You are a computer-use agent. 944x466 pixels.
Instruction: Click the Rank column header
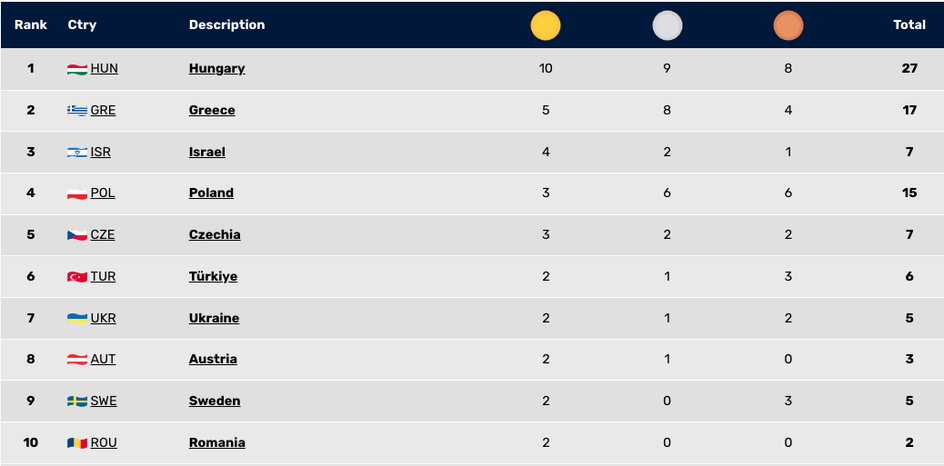31,25
